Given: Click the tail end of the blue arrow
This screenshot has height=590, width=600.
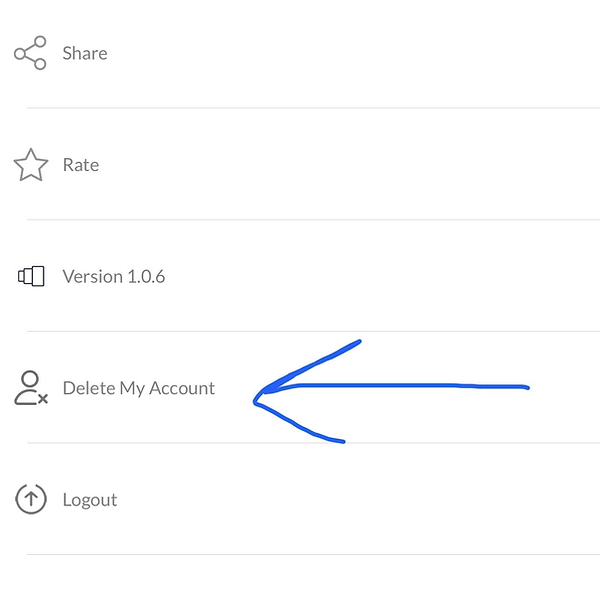Looking at the screenshot, I should (526, 387).
